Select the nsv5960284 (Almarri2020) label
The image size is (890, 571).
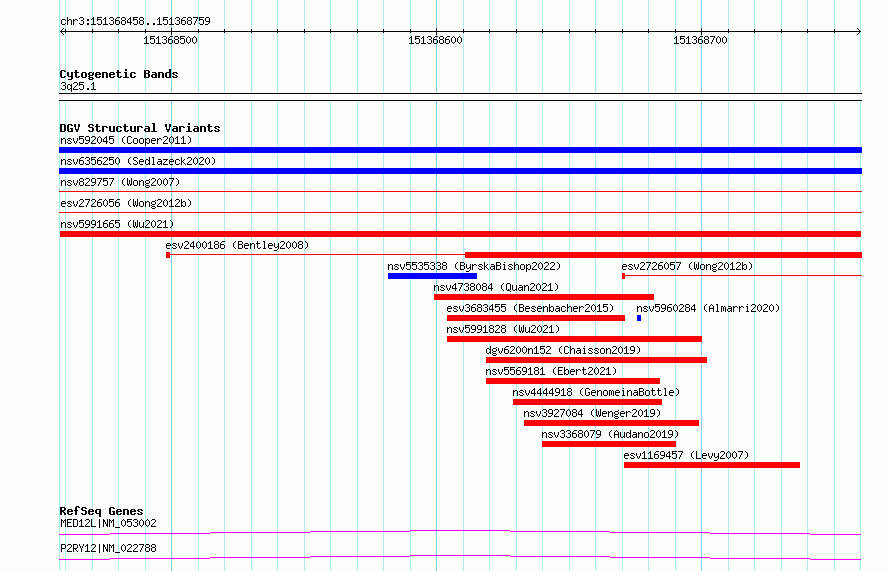click(x=708, y=308)
